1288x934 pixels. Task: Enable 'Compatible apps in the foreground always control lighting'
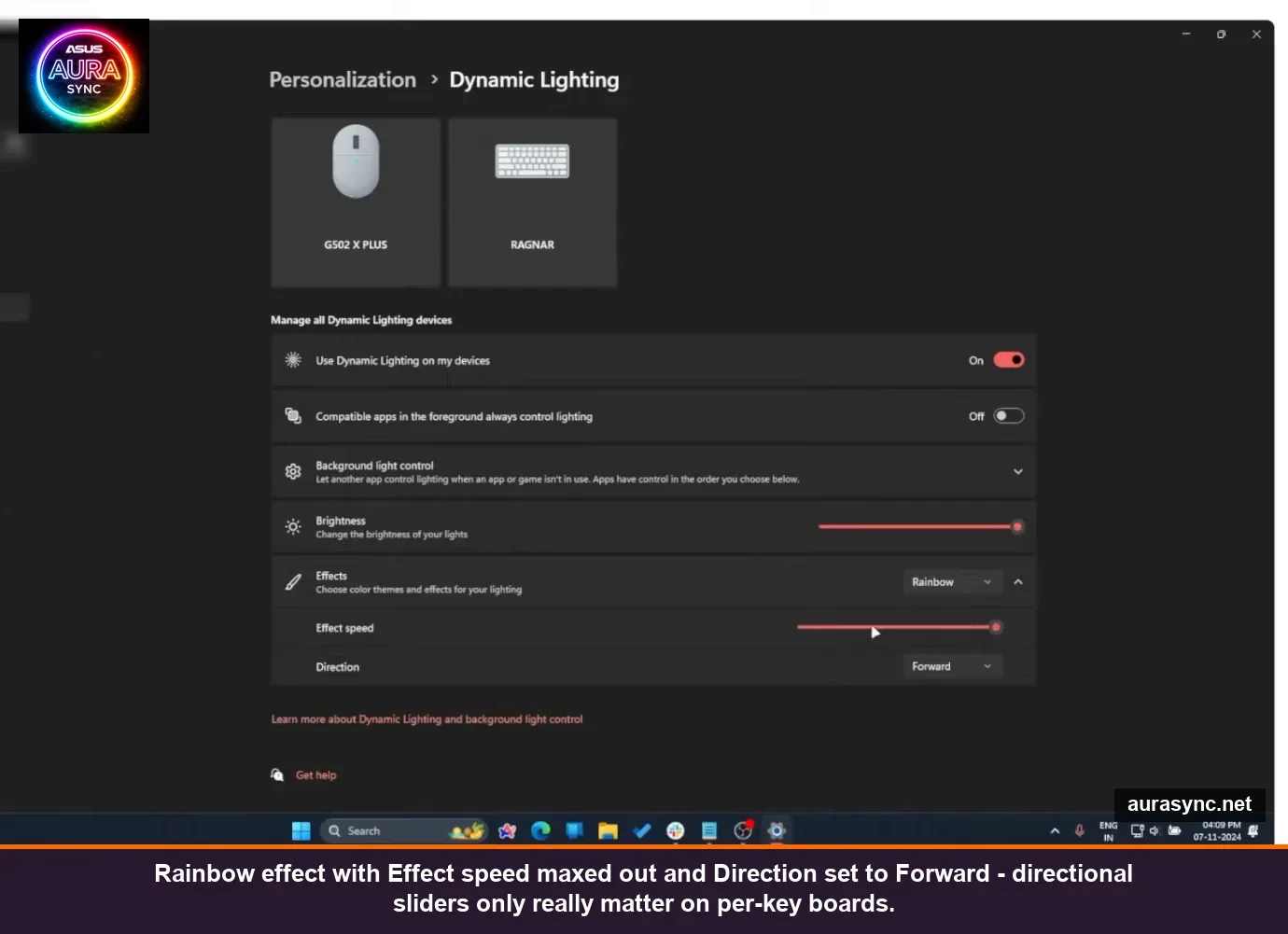pos(1008,415)
